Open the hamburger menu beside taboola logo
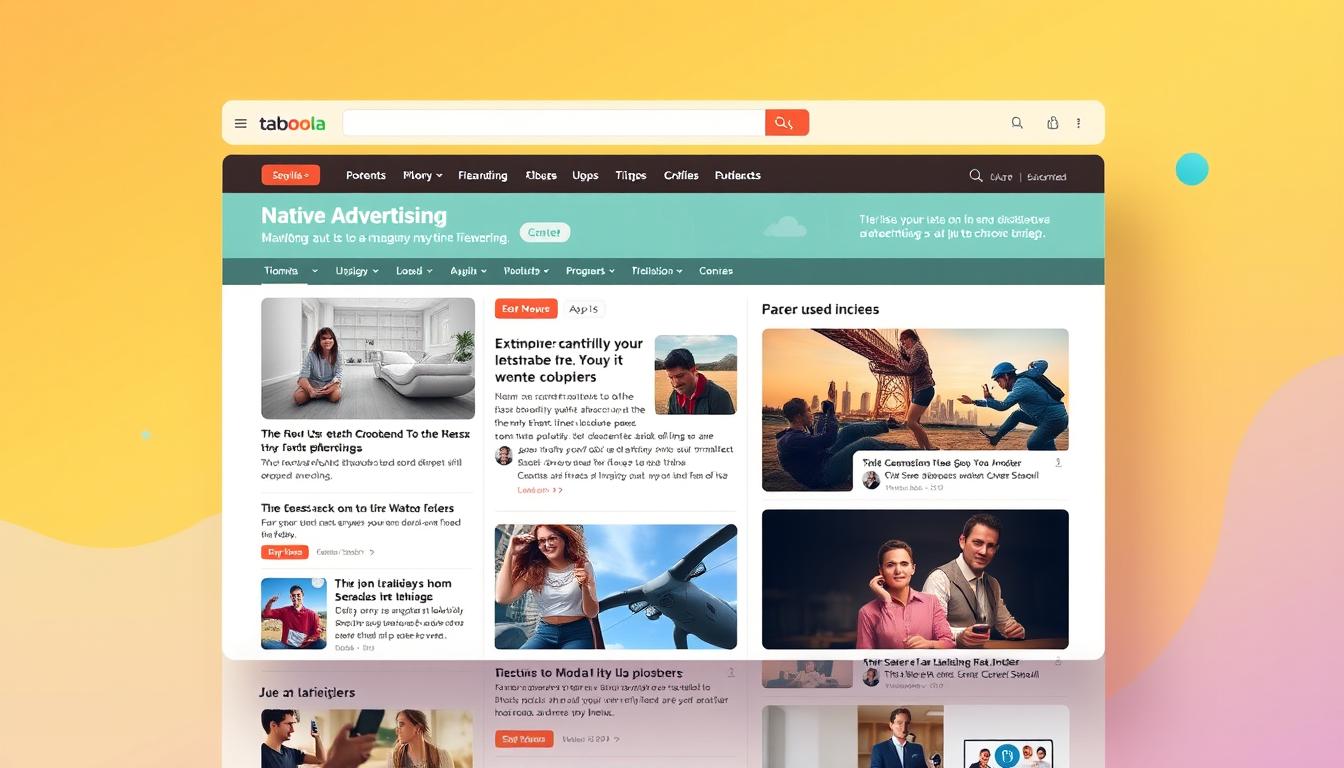The width and height of the screenshot is (1344, 768). 241,124
